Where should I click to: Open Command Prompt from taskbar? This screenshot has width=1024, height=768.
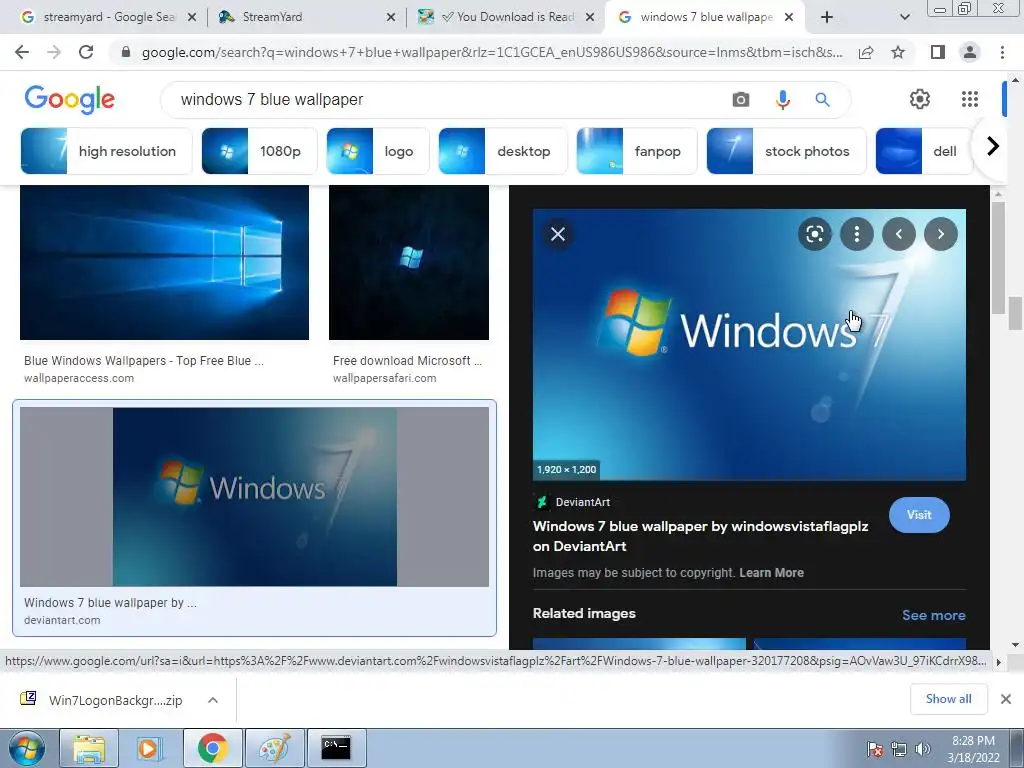pyautogui.click(x=336, y=748)
